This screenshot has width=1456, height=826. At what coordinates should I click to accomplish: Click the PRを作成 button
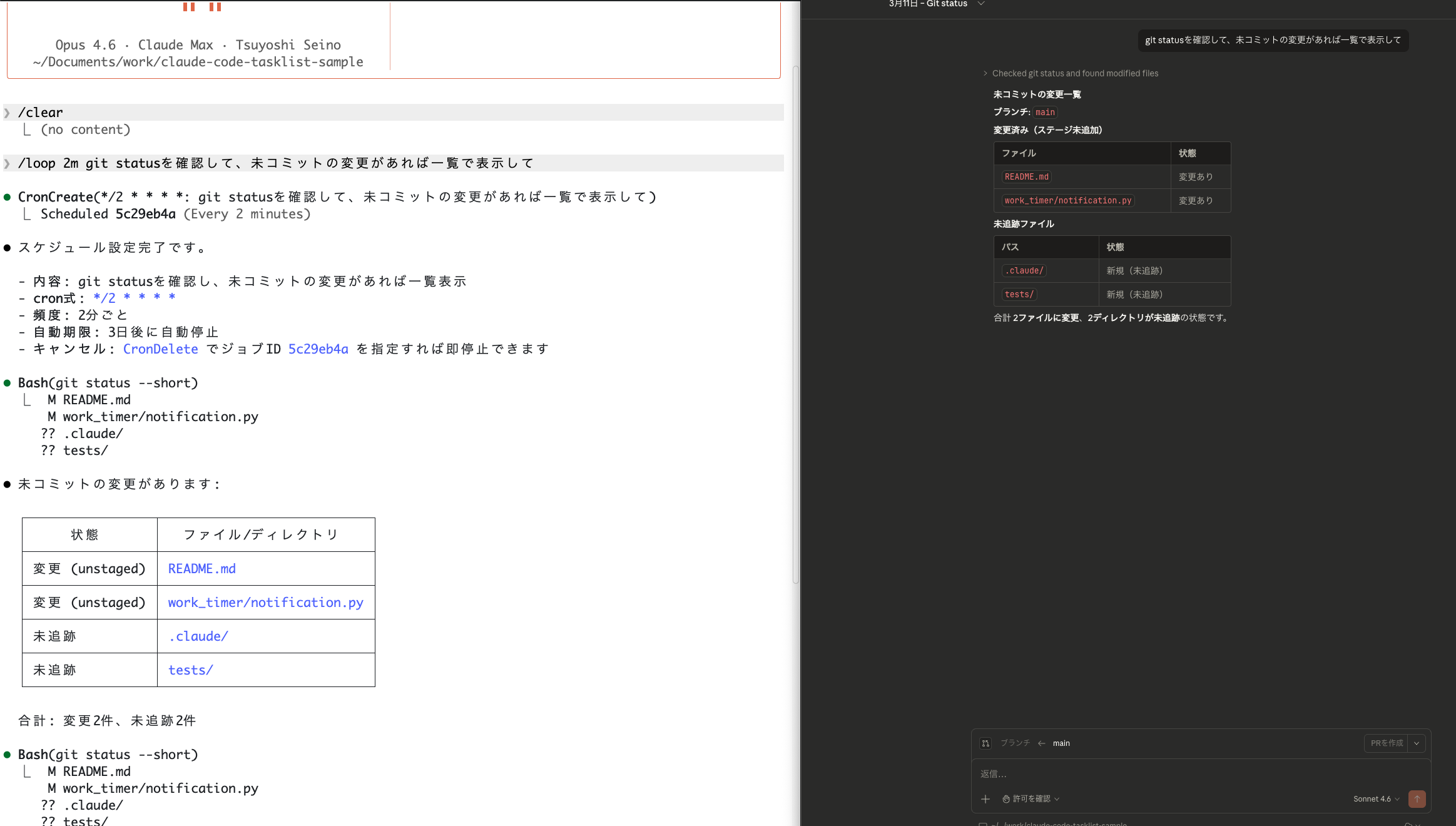click(x=1387, y=743)
